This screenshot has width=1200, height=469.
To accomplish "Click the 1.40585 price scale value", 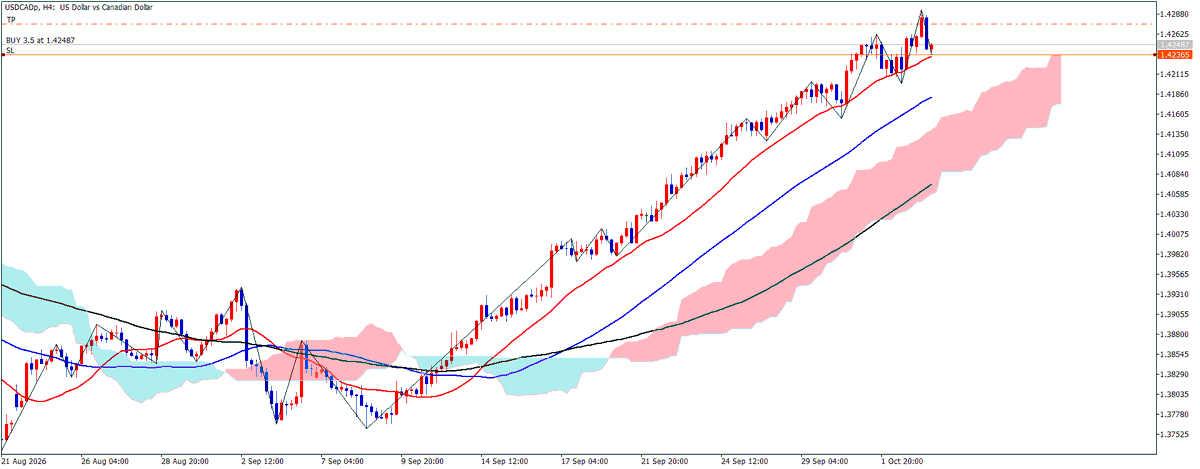I will (x=1175, y=194).
